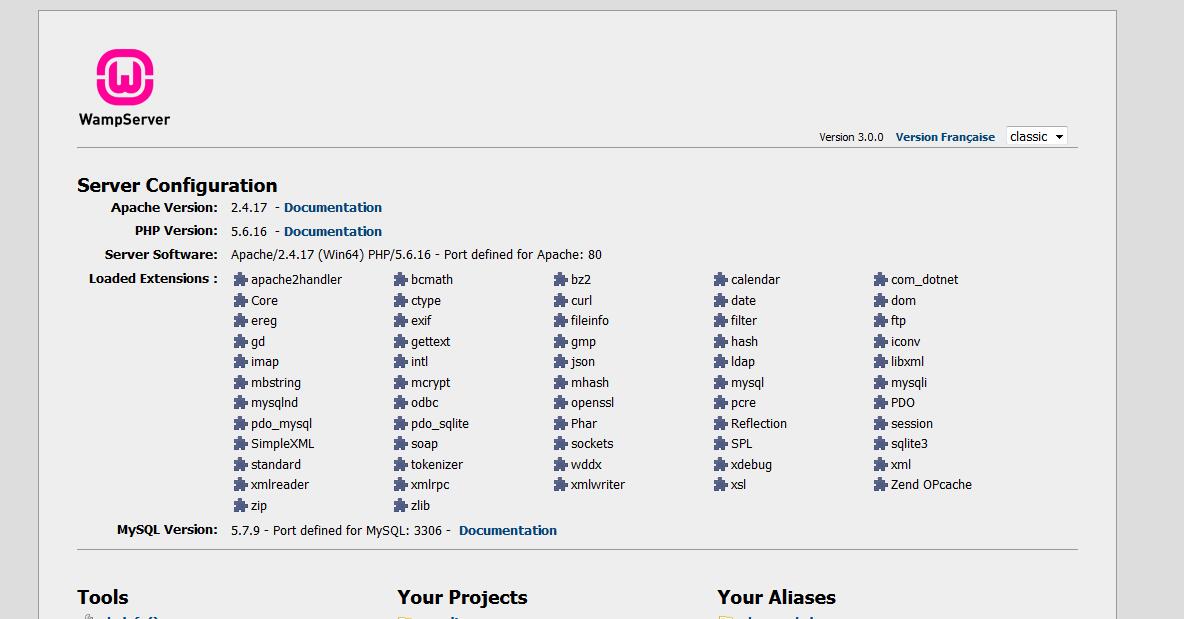Select the 'session' extension text
The height and width of the screenshot is (619, 1184).
911,423
